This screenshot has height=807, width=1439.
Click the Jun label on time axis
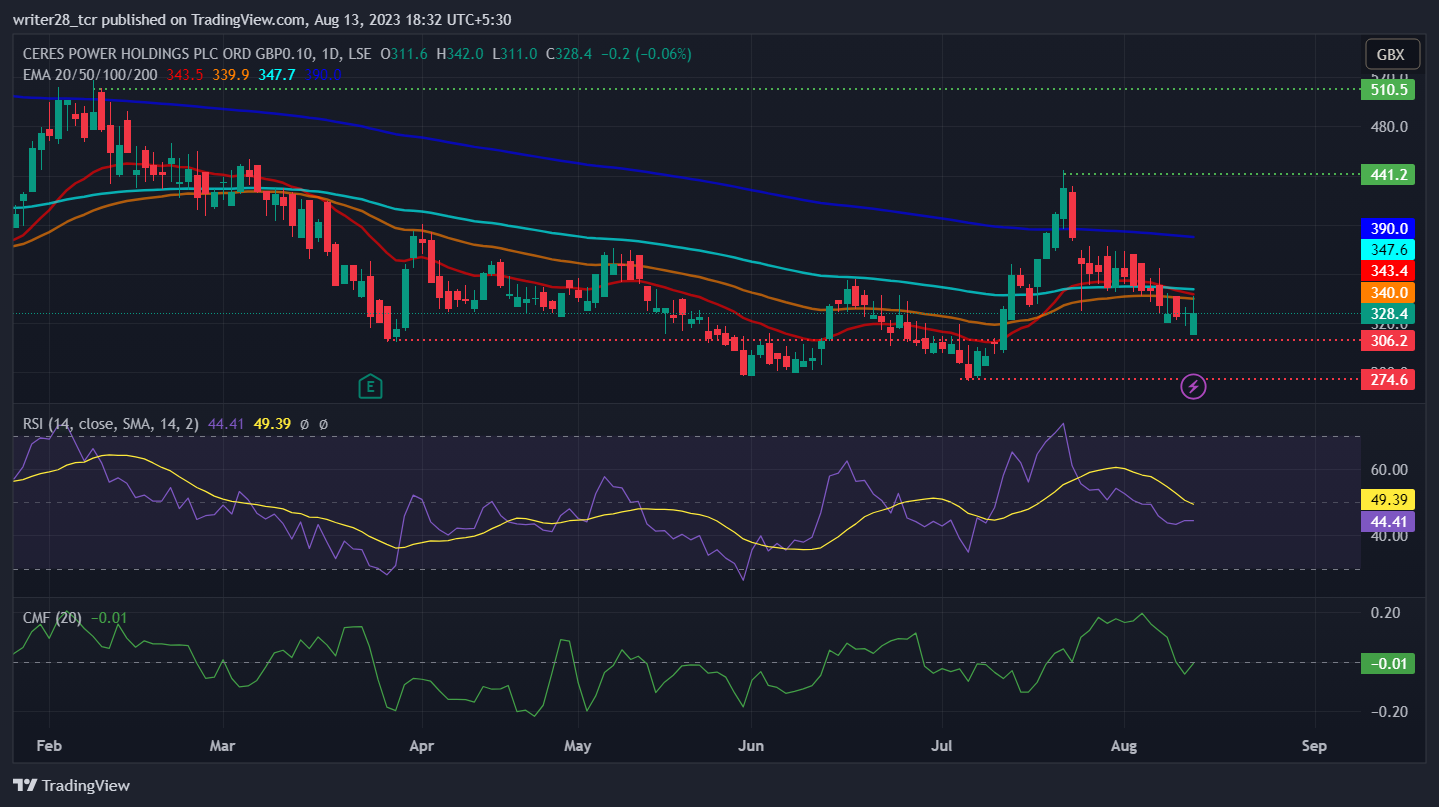tap(750, 746)
